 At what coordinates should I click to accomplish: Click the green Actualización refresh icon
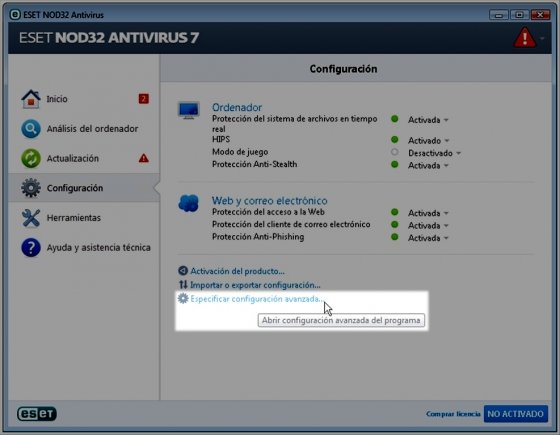[31, 158]
